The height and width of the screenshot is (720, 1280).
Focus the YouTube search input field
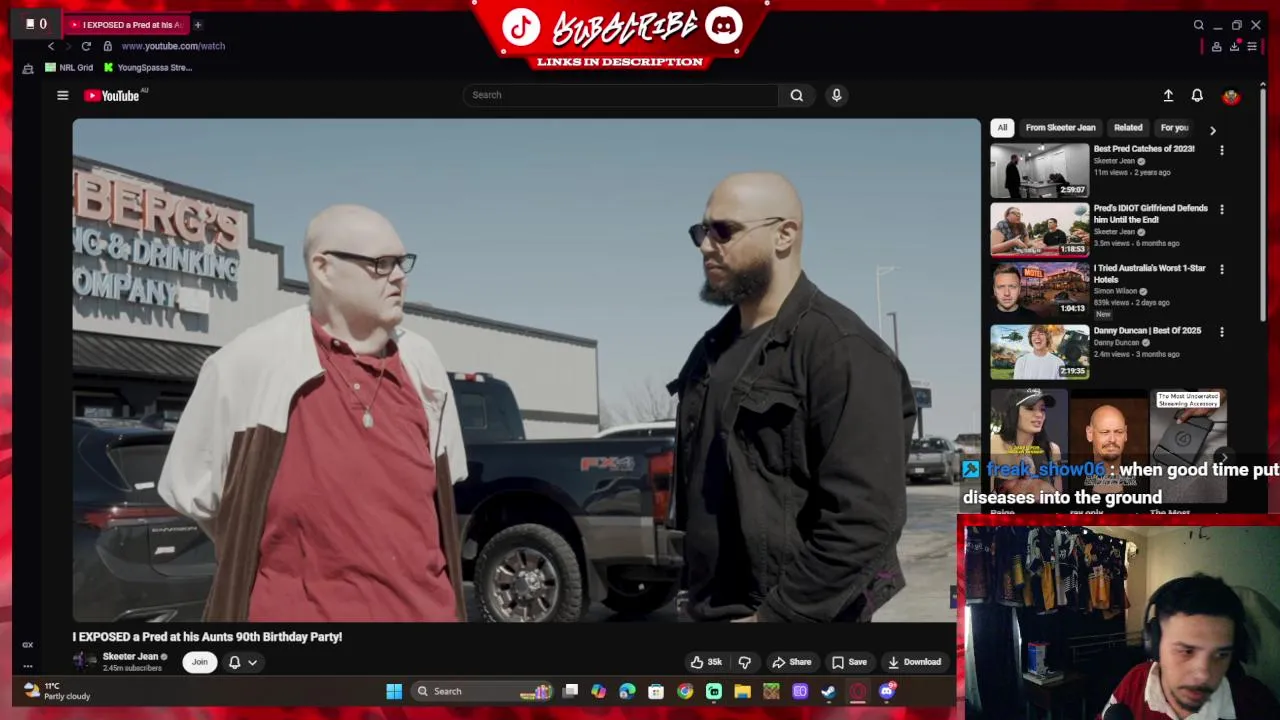620,95
